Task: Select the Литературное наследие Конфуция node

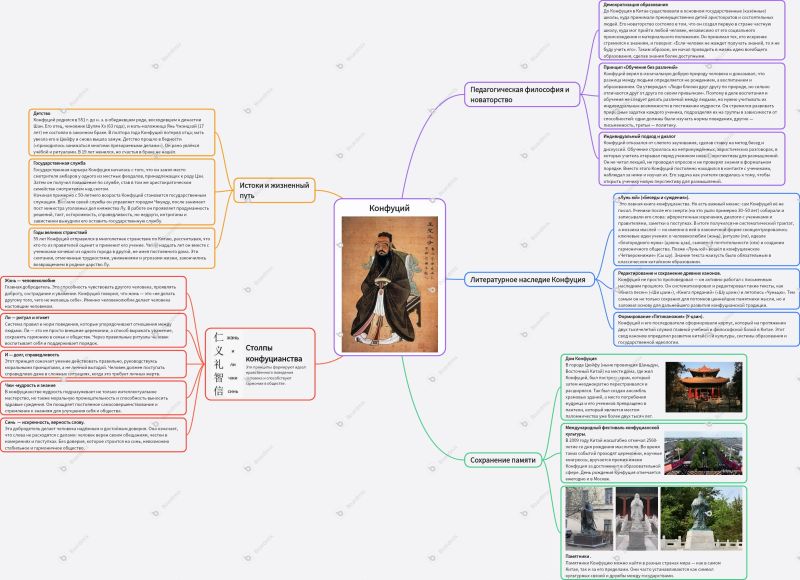Action: 530,280
